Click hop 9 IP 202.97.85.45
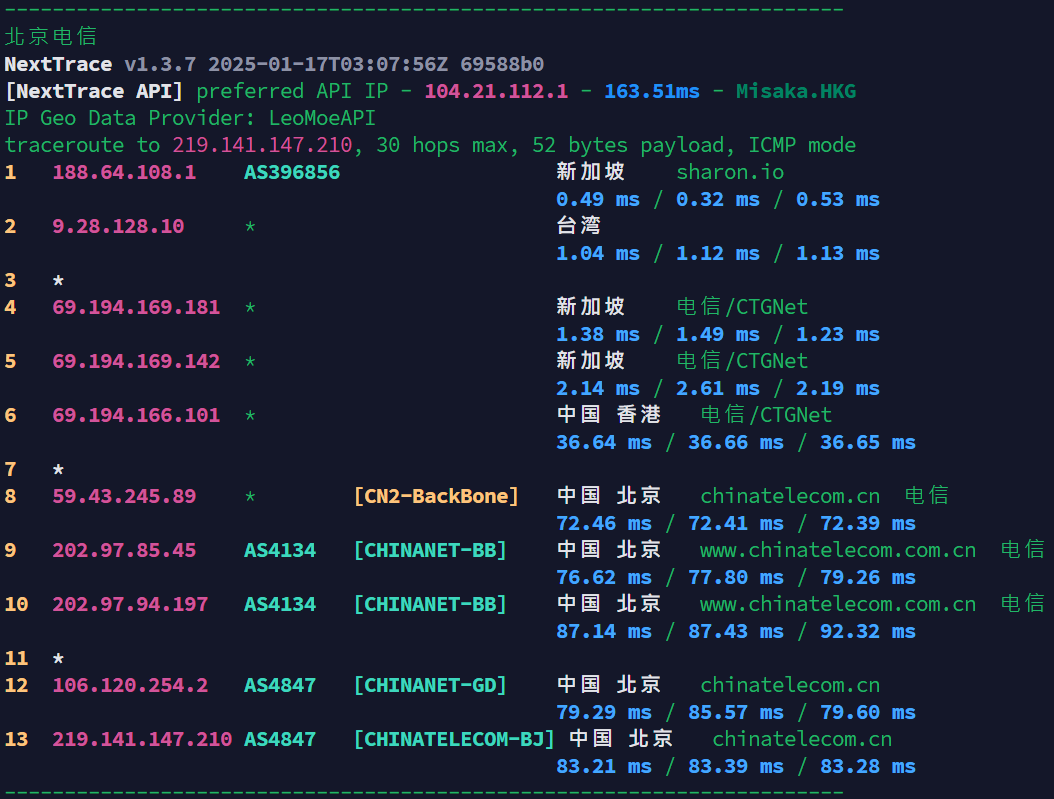The image size is (1054, 799). pyautogui.click(x=124, y=550)
